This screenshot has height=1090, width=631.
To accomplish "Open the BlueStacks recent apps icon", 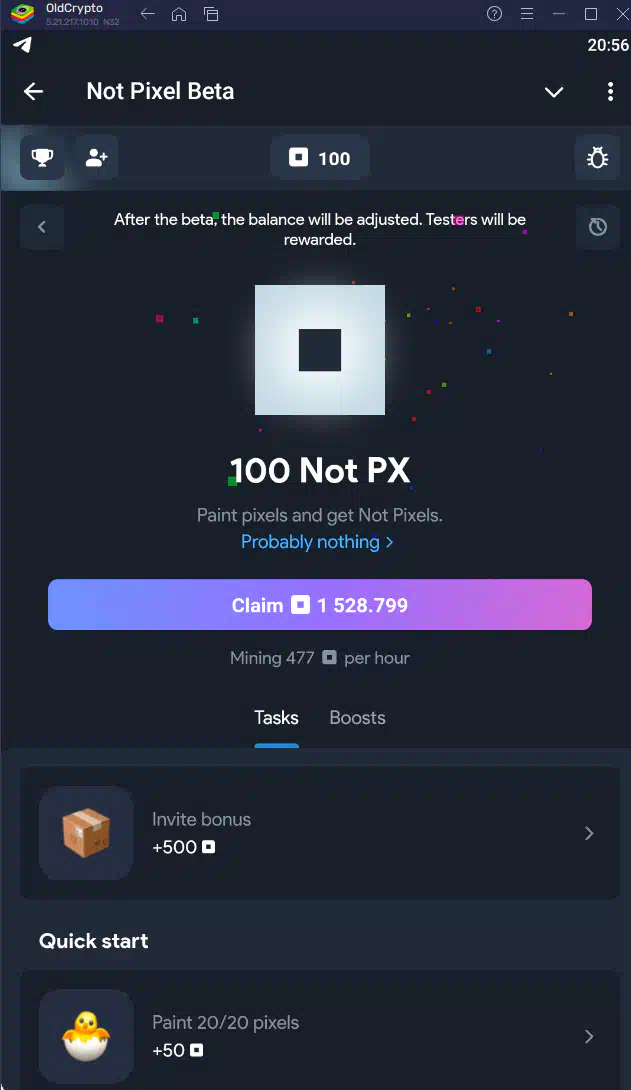I will pos(211,14).
